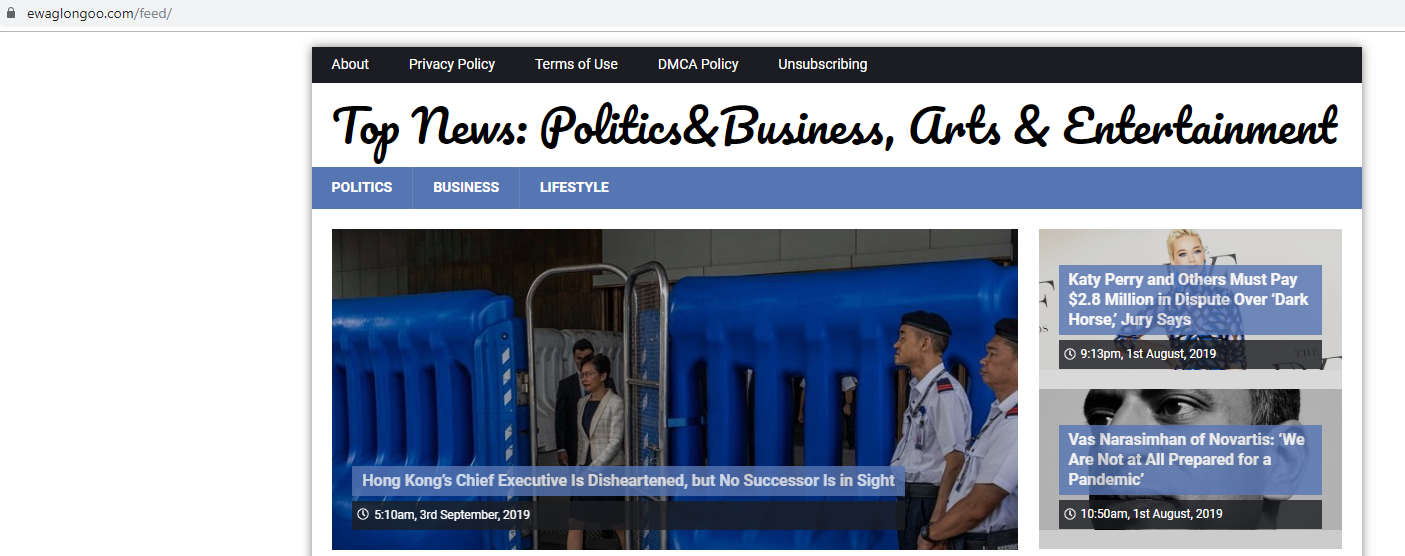Open the Vas Narasimhan Novartis article
The width and height of the screenshot is (1405, 556).
pyautogui.click(x=1186, y=459)
